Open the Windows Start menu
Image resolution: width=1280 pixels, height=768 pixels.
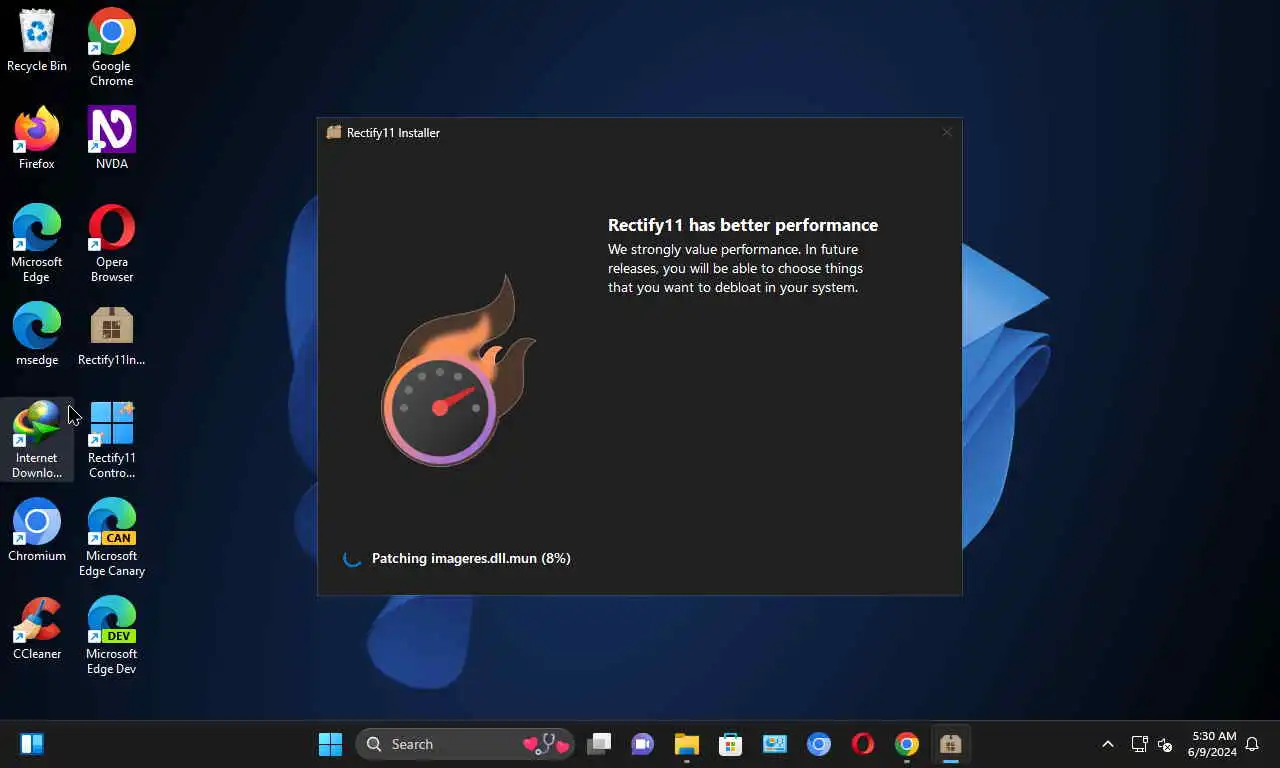pyautogui.click(x=330, y=744)
